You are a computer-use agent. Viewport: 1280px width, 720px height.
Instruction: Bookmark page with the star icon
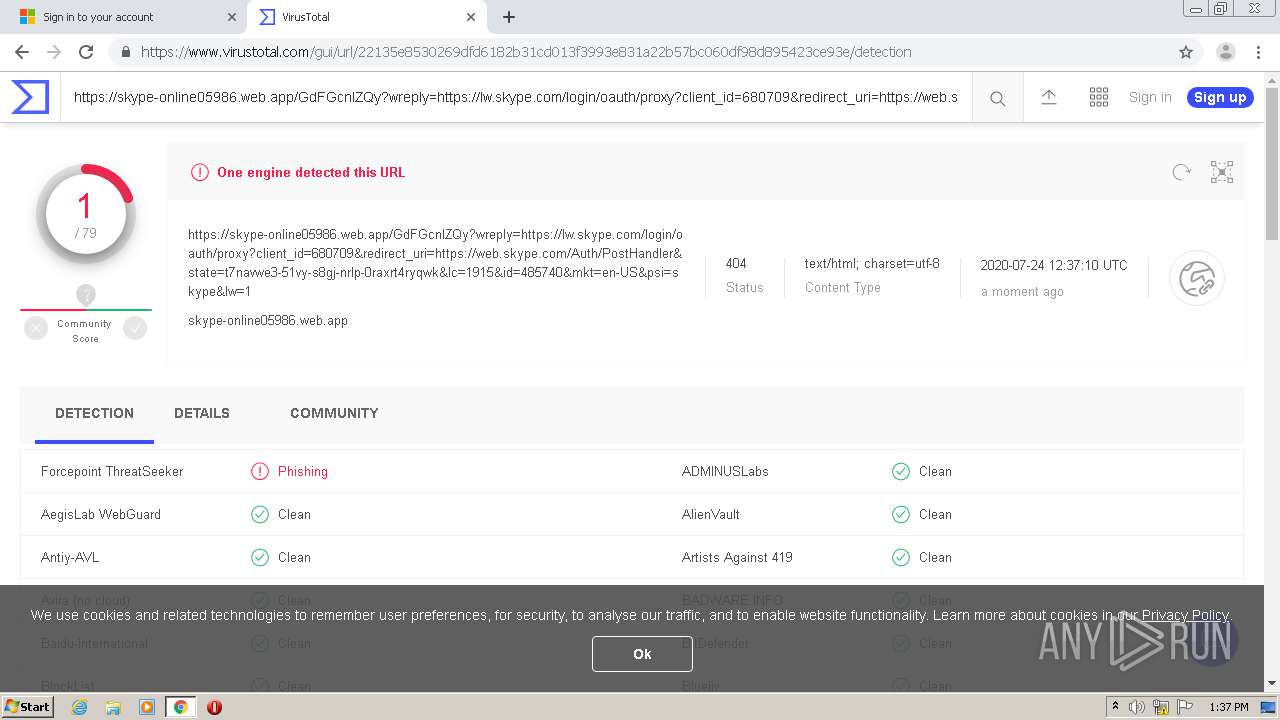[x=1186, y=52]
